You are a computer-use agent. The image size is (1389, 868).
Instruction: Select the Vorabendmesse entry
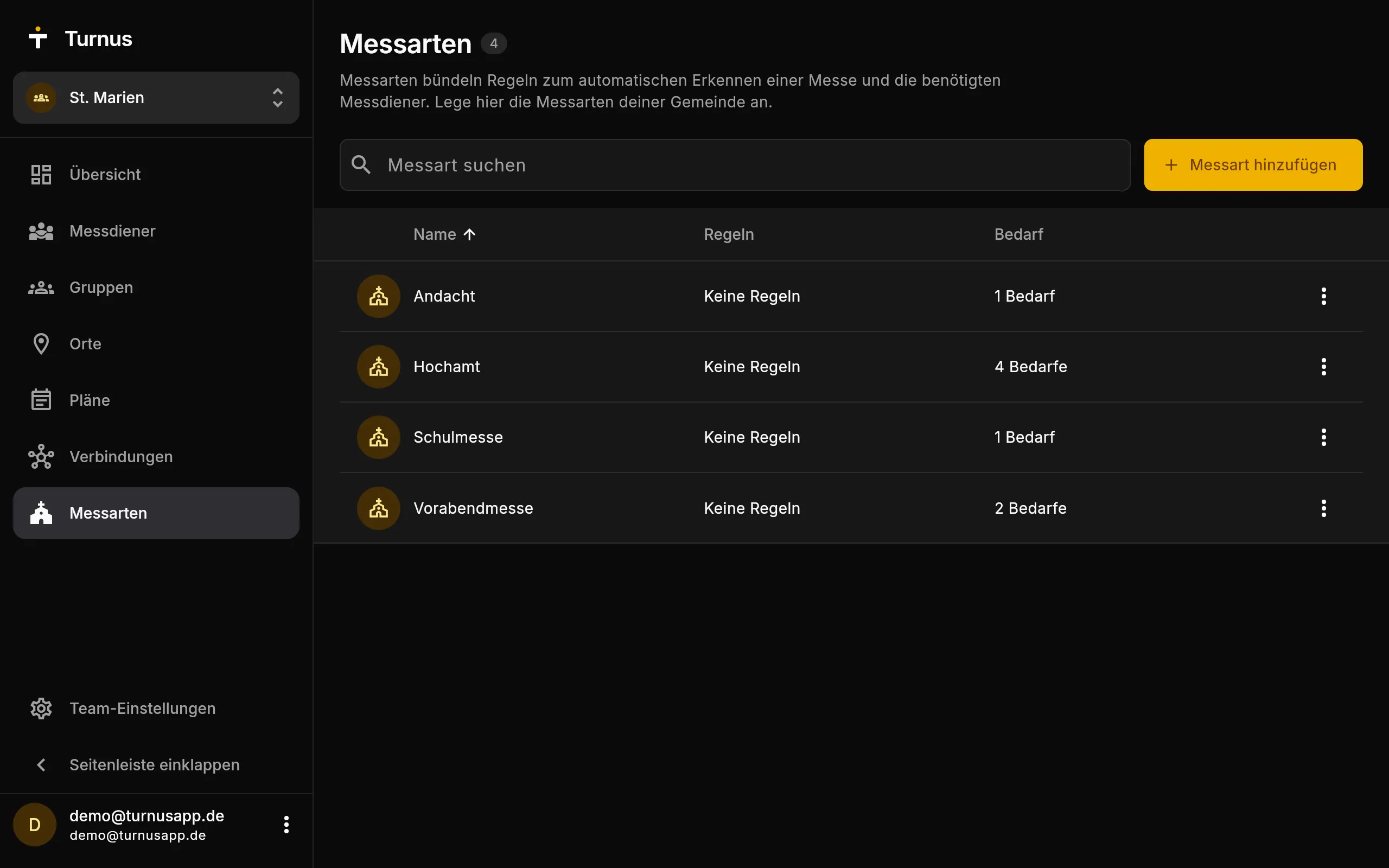point(851,508)
